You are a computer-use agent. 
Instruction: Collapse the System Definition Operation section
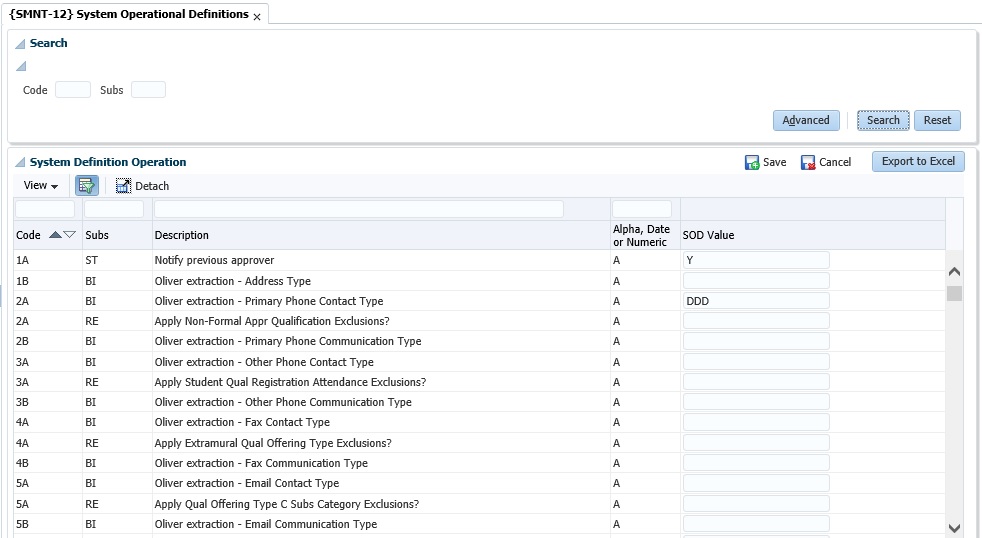pyautogui.click(x=20, y=162)
